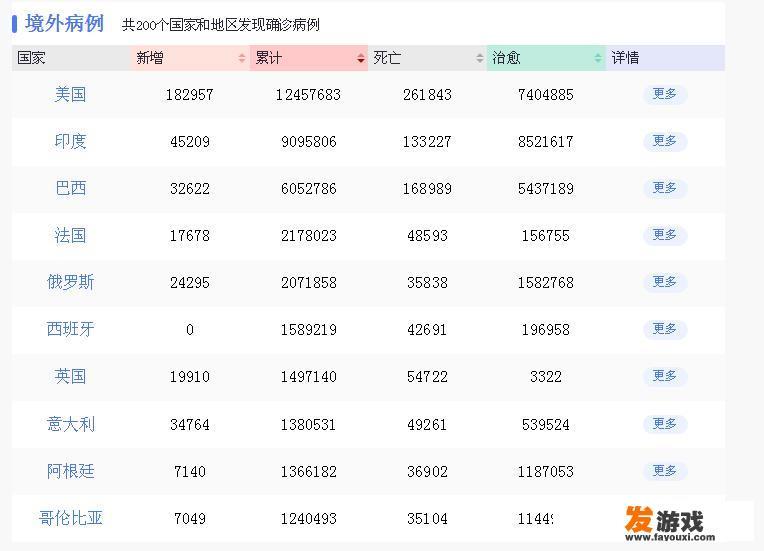Image resolution: width=764 pixels, height=551 pixels.
Task: Open 更多 details for 印度
Action: click(665, 141)
